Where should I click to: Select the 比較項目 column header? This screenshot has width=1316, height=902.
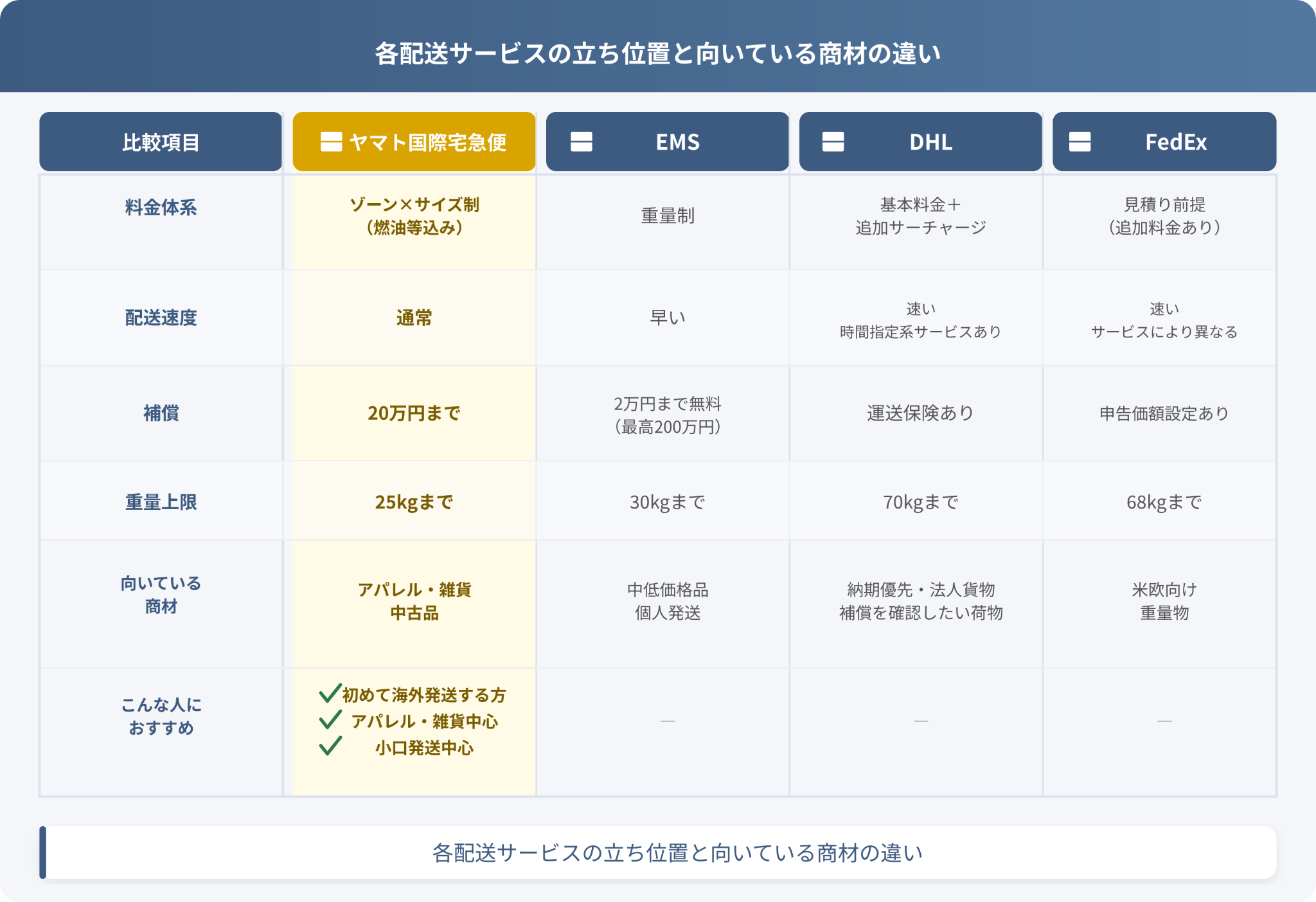coord(161,141)
